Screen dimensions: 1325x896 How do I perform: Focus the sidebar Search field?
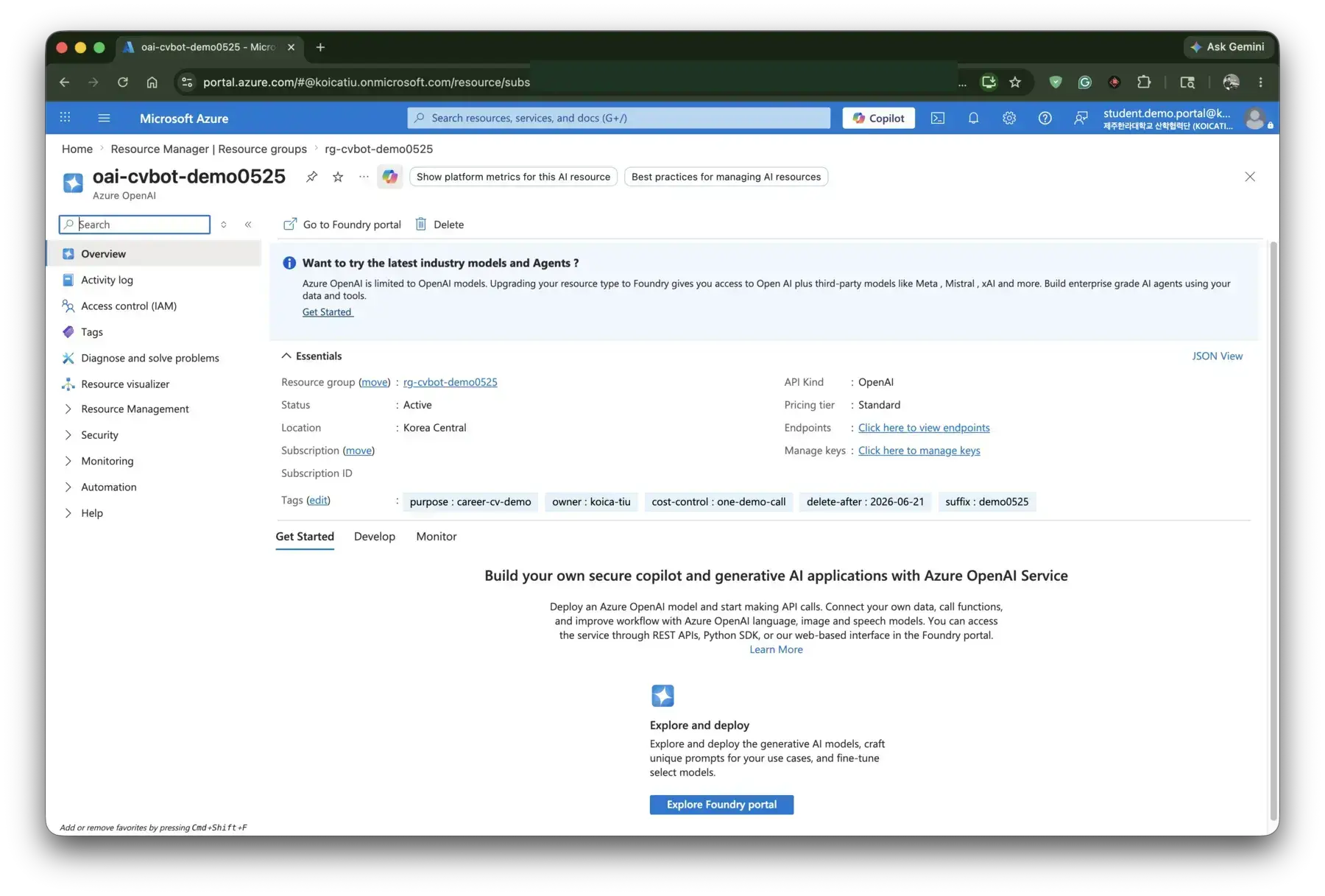click(135, 225)
